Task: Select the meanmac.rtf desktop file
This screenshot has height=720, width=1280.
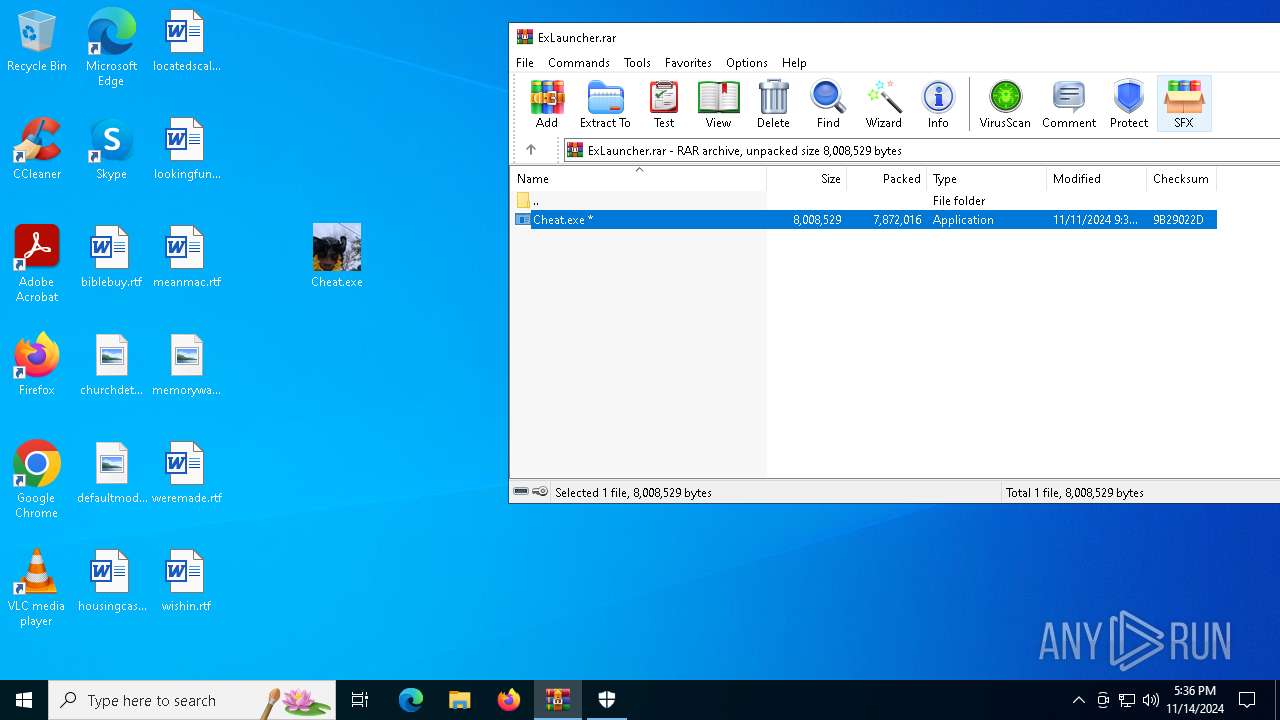Action: 186,257
